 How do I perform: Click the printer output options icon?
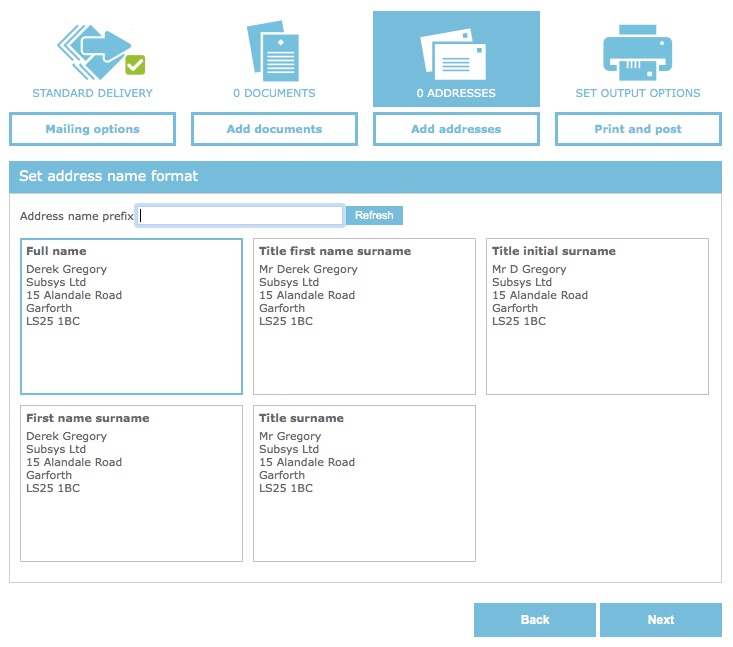[x=638, y=52]
